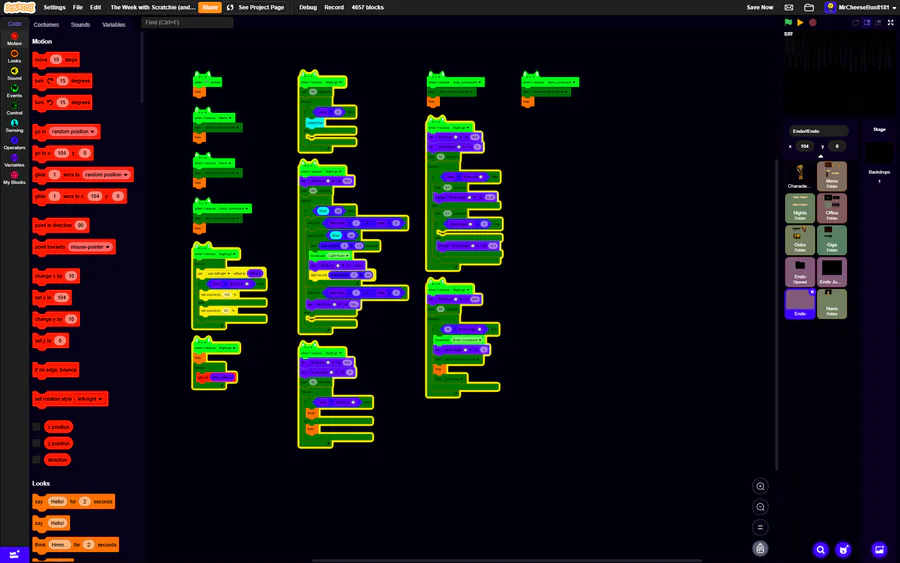Click the orange Share button

210,7
